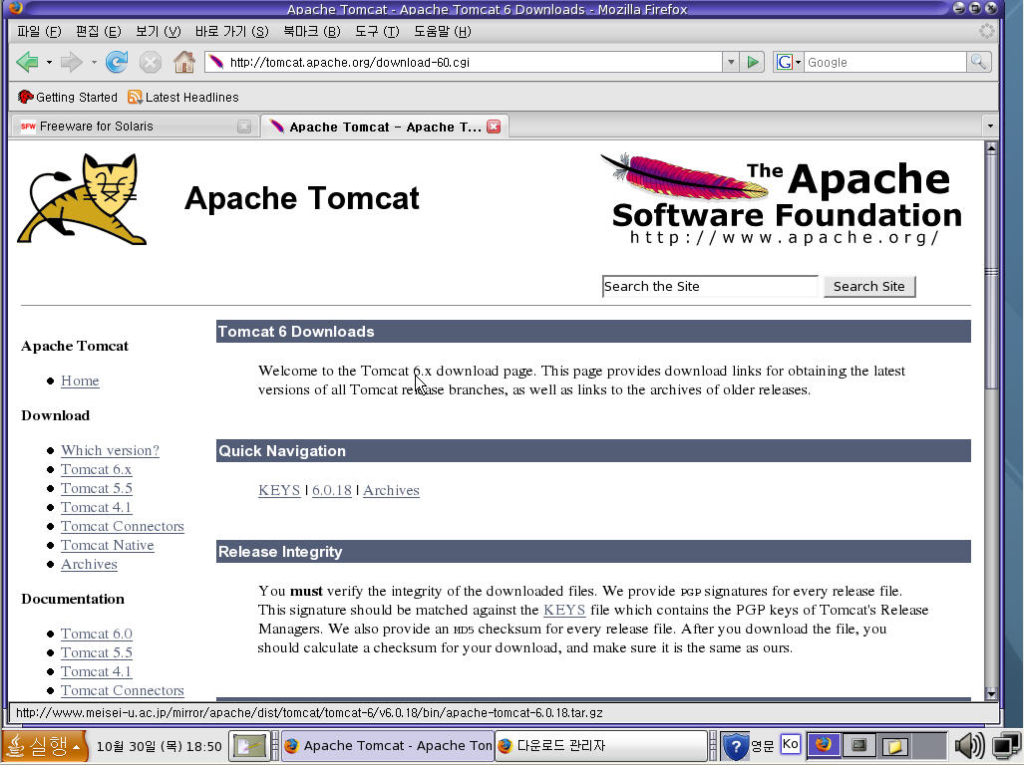Open the 편집 (E) menu

point(99,31)
